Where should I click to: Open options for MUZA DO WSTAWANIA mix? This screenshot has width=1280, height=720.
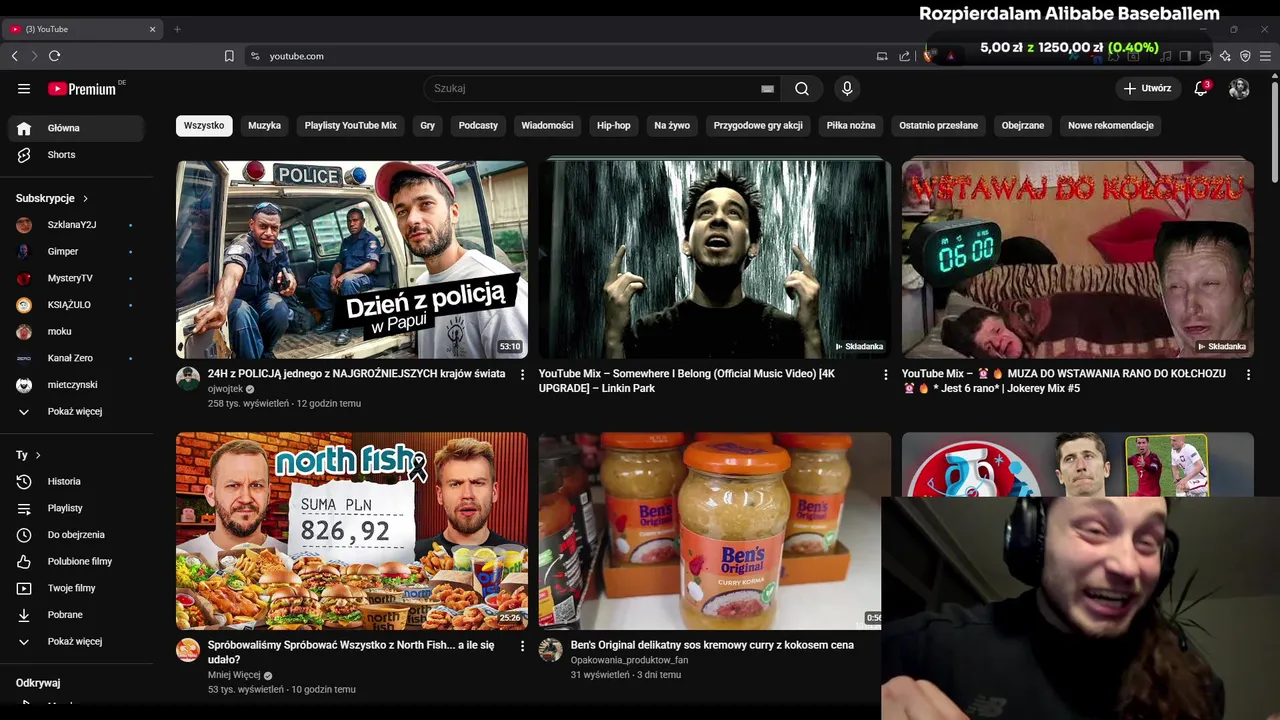point(1248,375)
